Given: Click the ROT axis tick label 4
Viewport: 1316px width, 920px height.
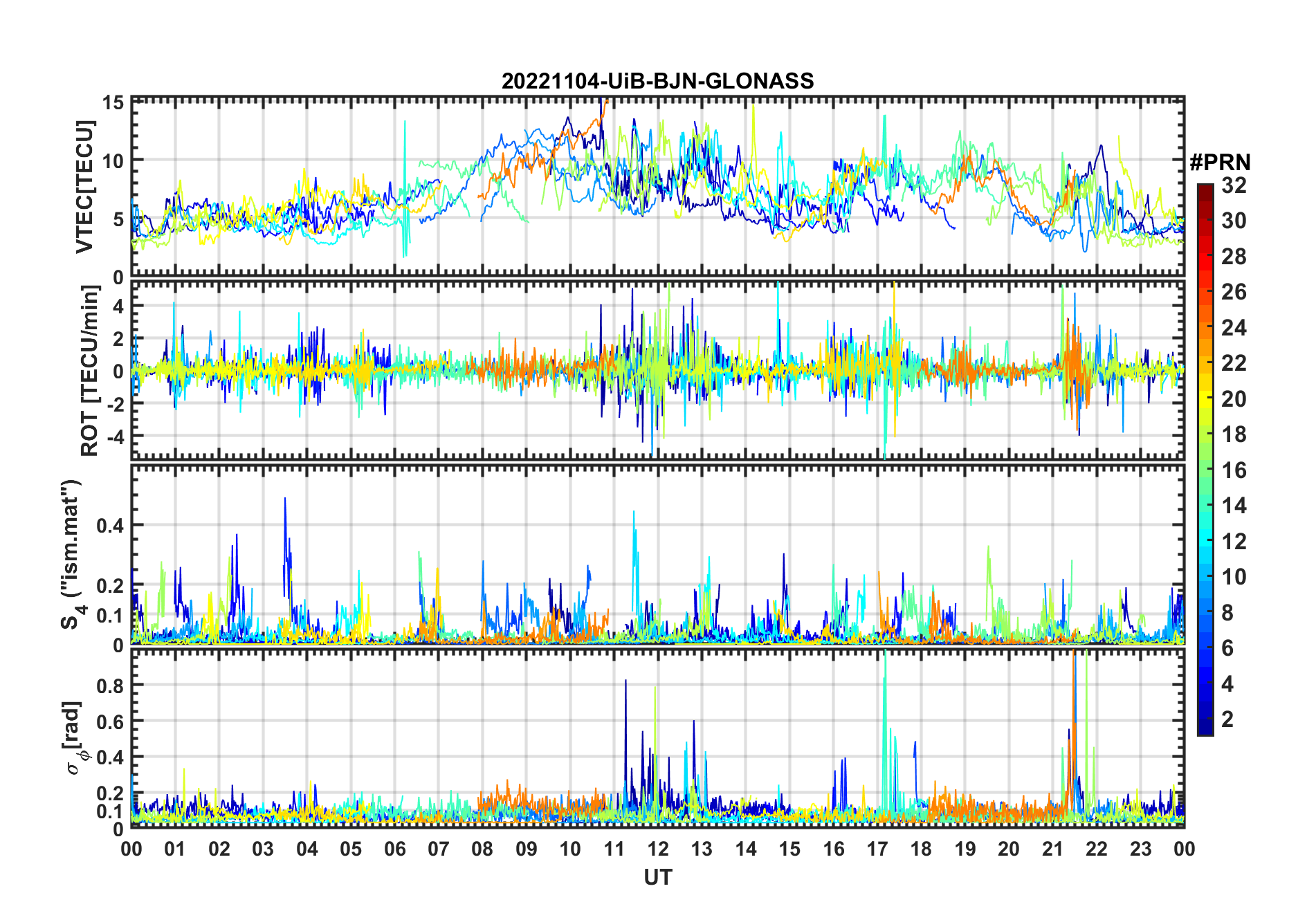Looking at the screenshot, I should click(x=118, y=306).
